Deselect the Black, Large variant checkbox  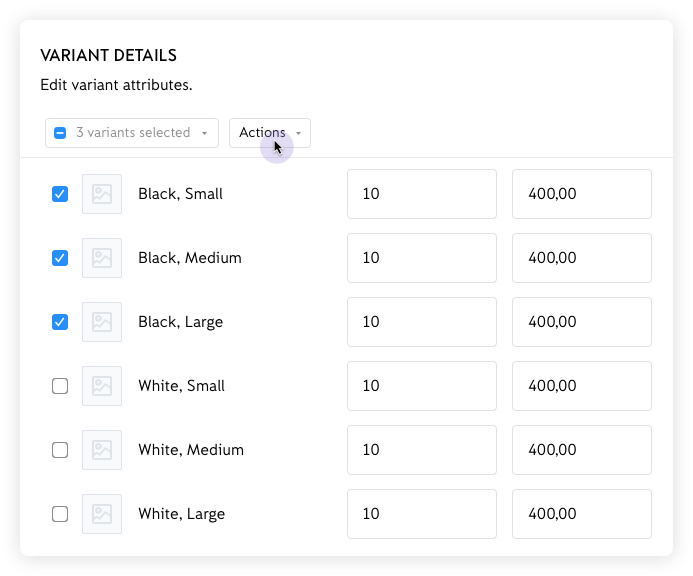coord(60,322)
